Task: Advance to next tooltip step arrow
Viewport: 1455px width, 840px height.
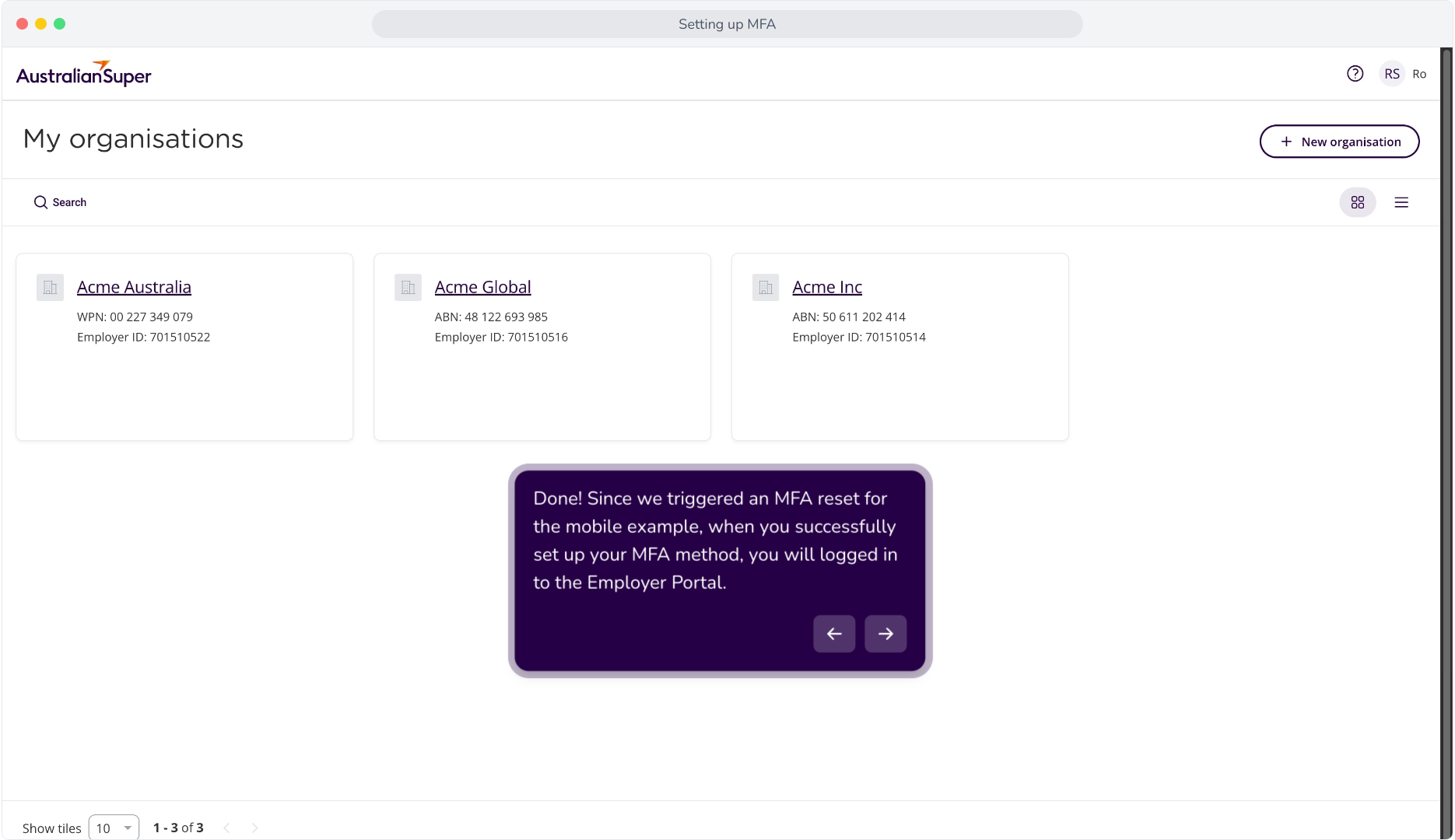Action: 885,634
